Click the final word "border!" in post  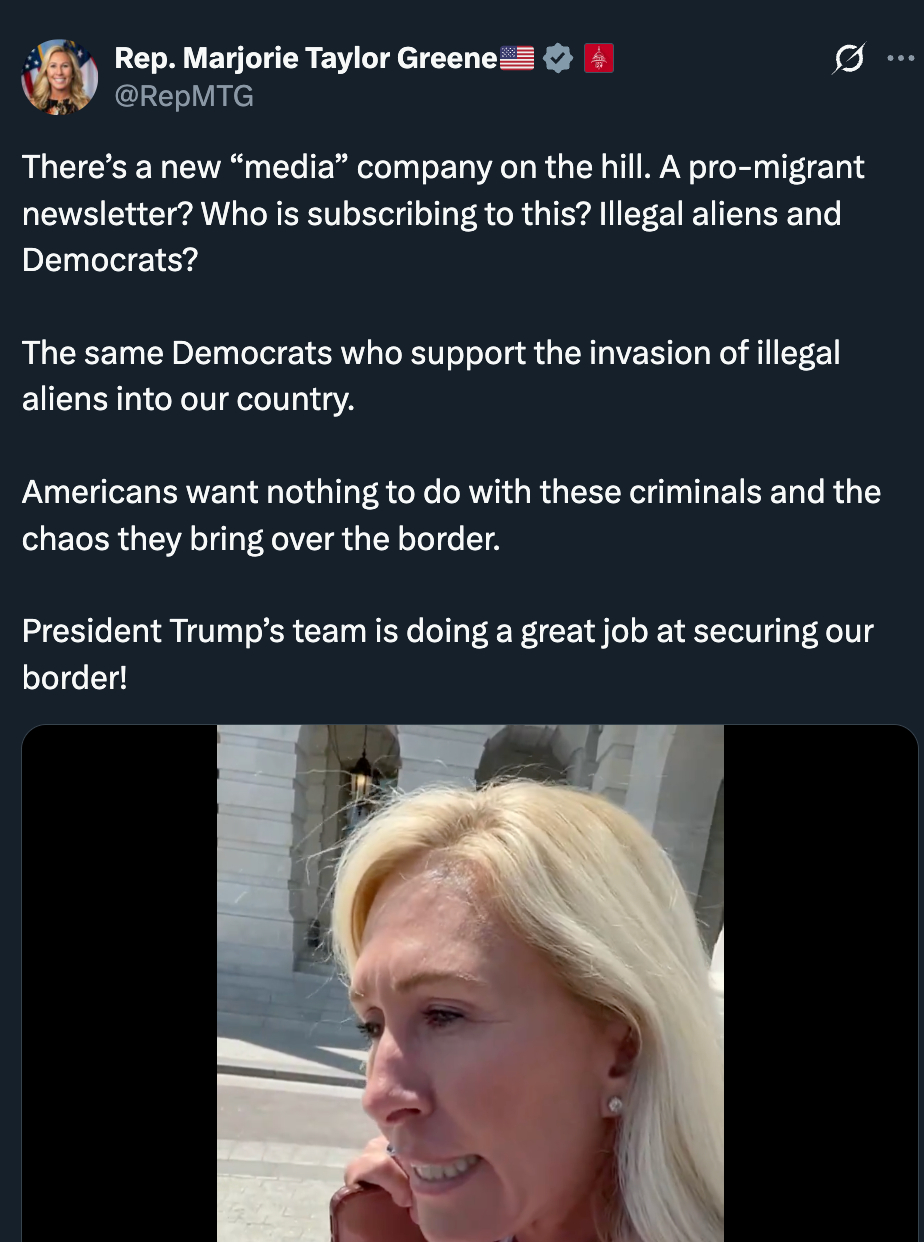tap(75, 677)
